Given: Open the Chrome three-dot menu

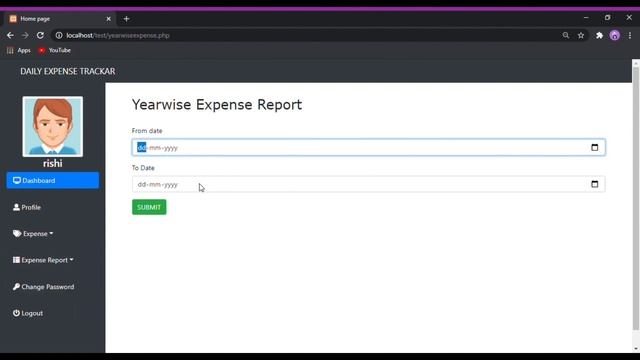Looking at the screenshot, I should coord(630,36).
